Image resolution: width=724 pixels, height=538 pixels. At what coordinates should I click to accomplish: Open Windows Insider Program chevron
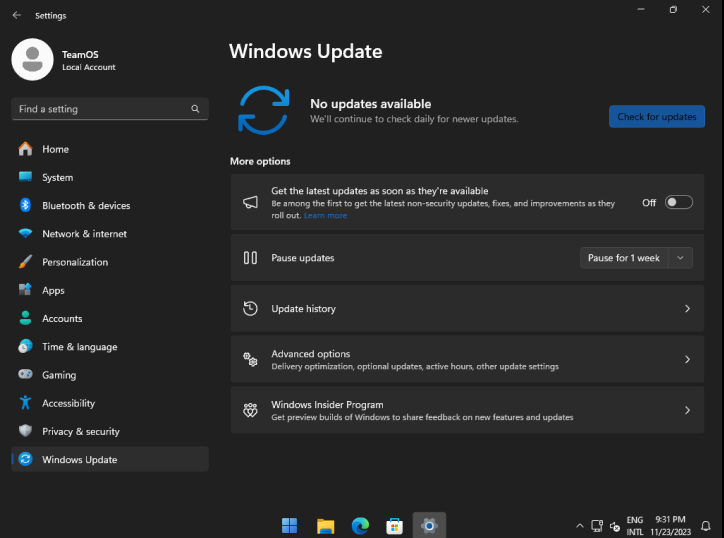click(x=687, y=410)
